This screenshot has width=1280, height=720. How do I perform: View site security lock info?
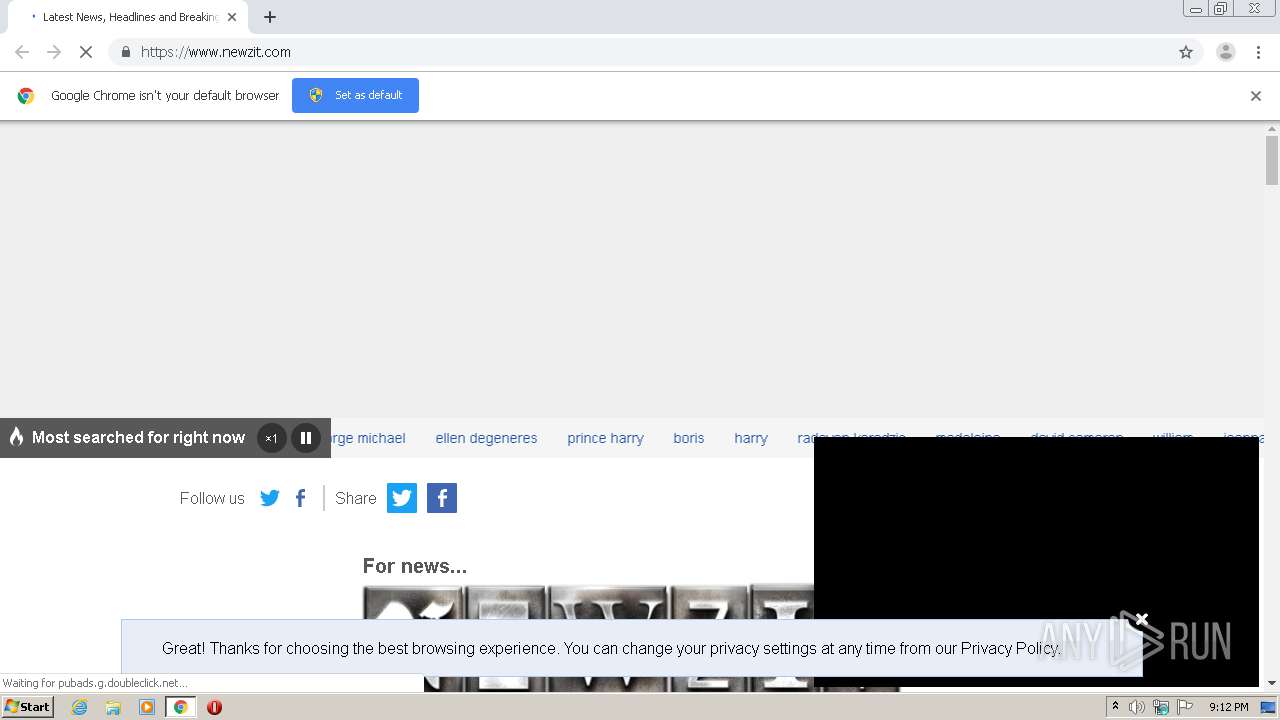click(x=125, y=52)
